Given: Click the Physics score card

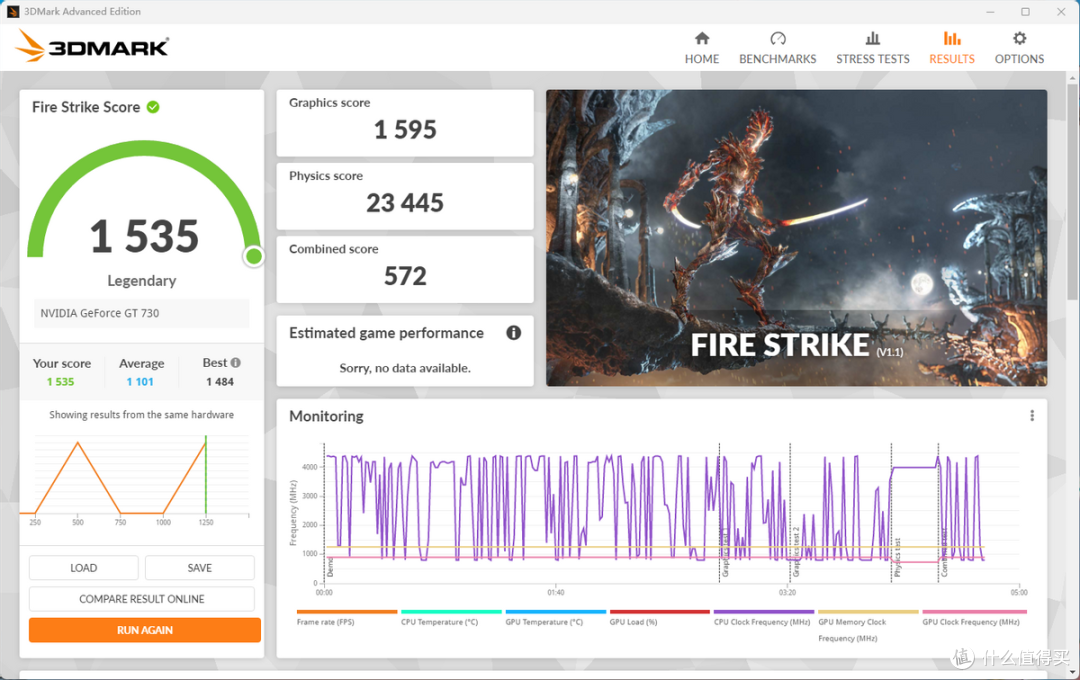Looking at the screenshot, I should coord(405,196).
